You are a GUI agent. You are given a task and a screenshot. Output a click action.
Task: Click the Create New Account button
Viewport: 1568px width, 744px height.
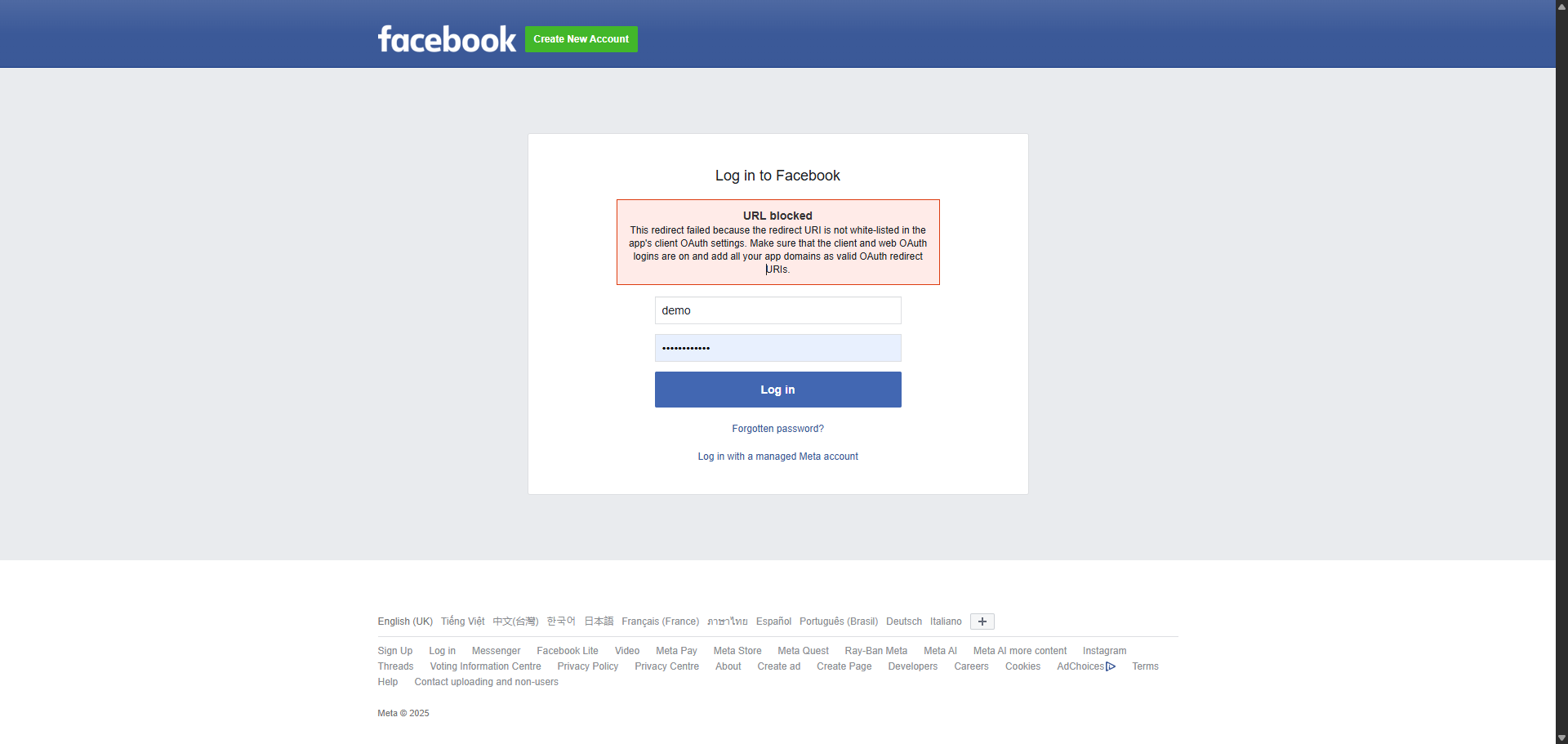[x=581, y=39]
